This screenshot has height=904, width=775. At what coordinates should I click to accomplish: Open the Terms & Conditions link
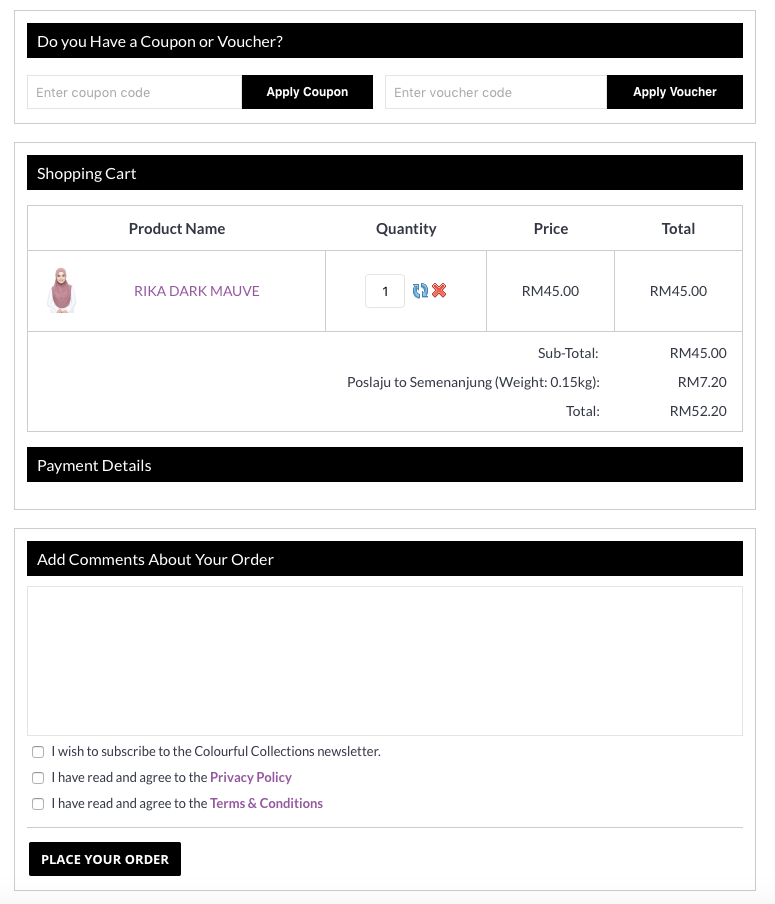click(x=266, y=803)
